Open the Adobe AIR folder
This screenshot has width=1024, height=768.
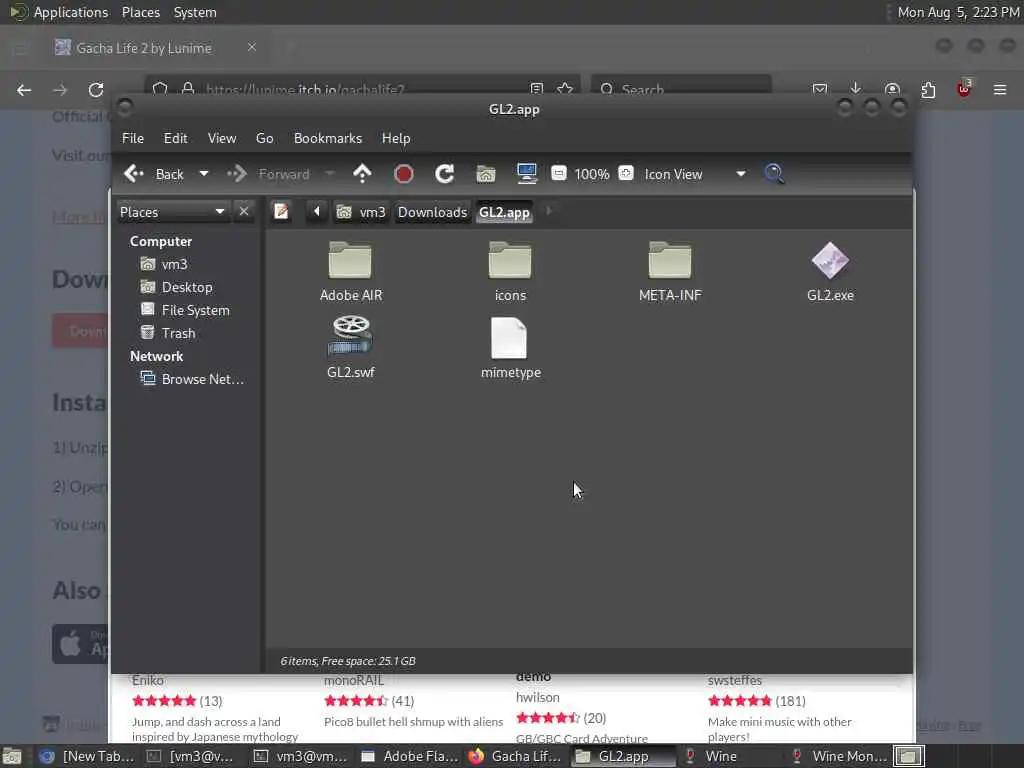coord(351,271)
